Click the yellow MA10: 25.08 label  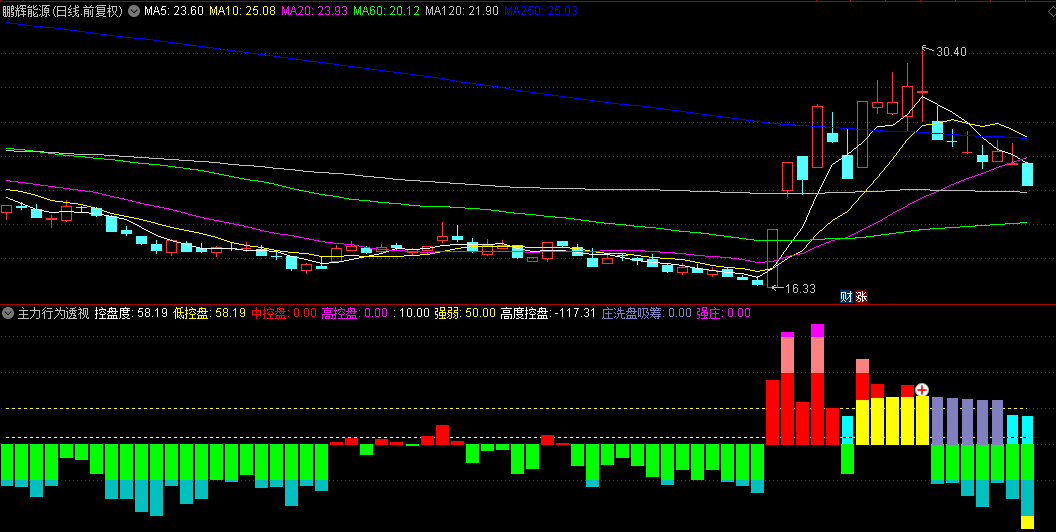[x=242, y=11]
